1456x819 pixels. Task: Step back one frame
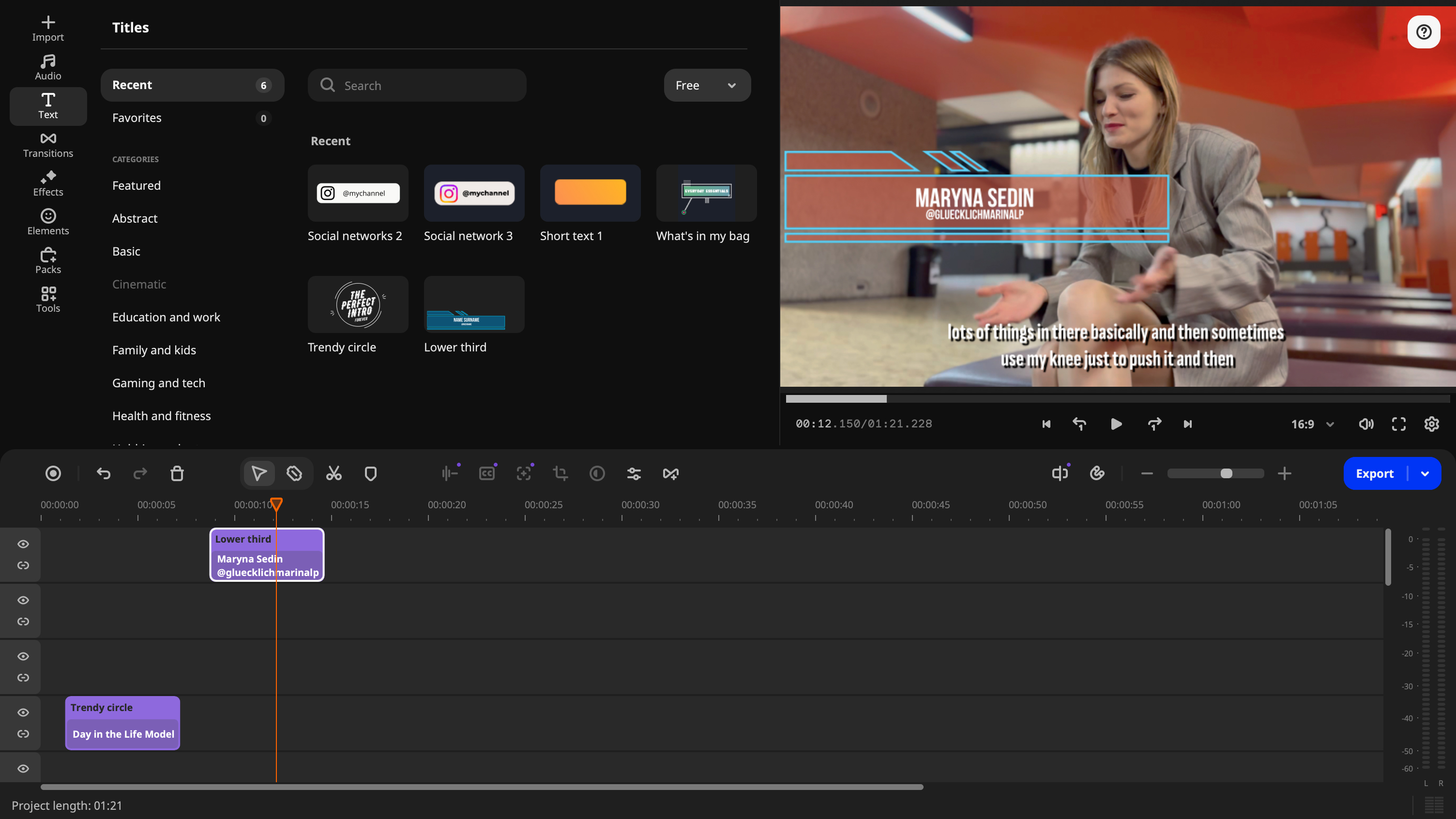coord(1079,424)
